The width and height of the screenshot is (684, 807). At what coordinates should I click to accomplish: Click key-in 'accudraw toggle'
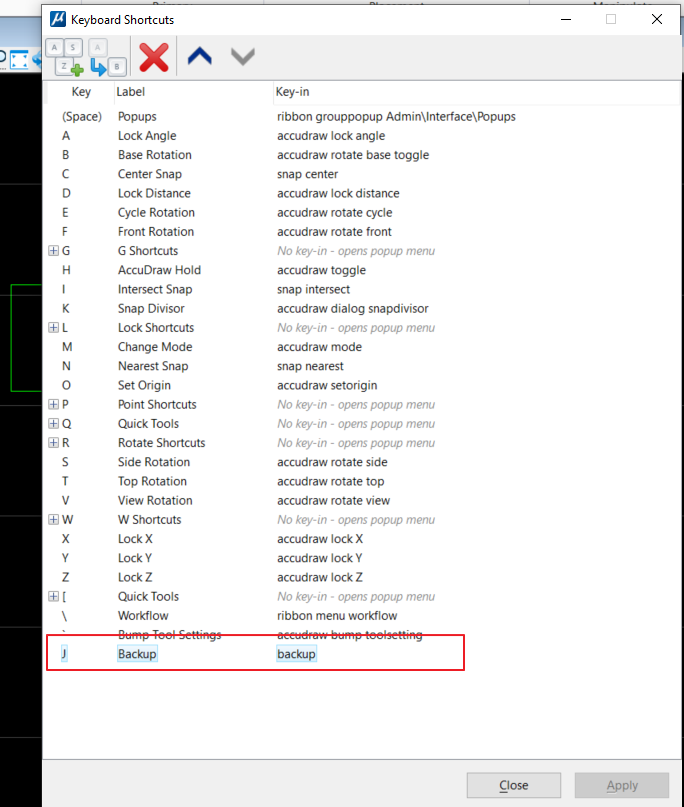pyautogui.click(x=321, y=270)
